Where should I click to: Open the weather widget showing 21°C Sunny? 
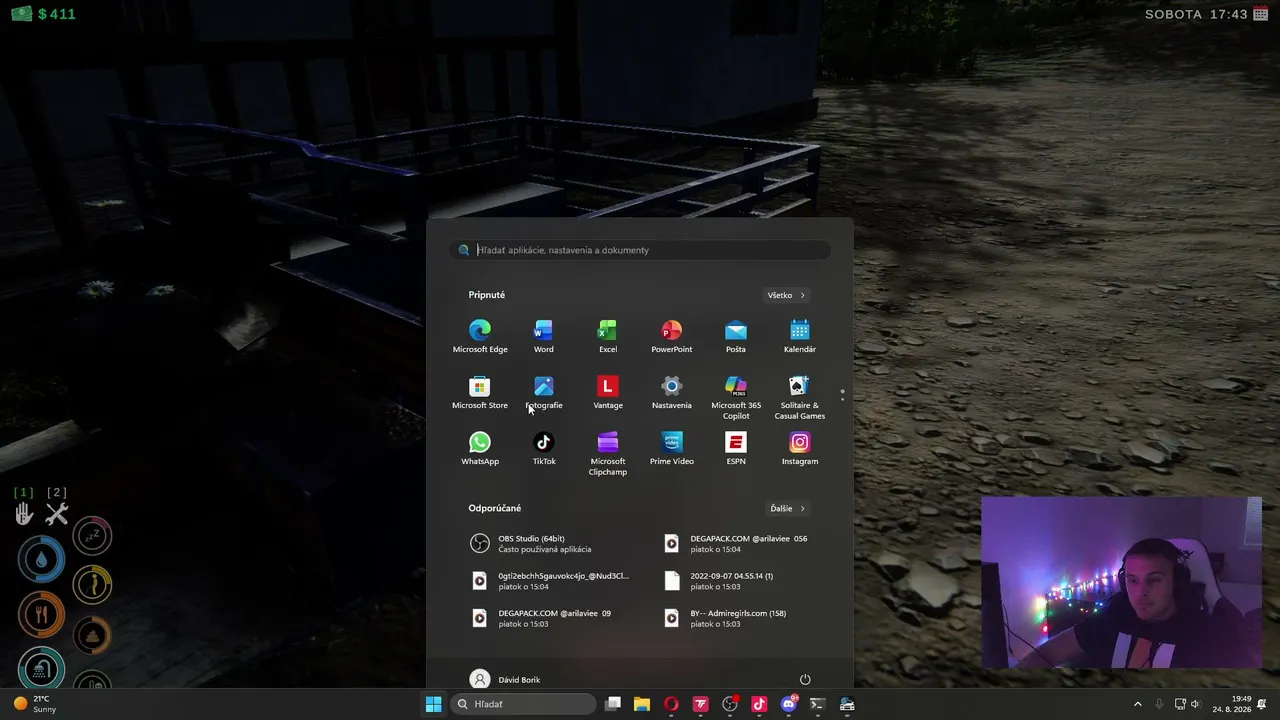tap(35, 704)
